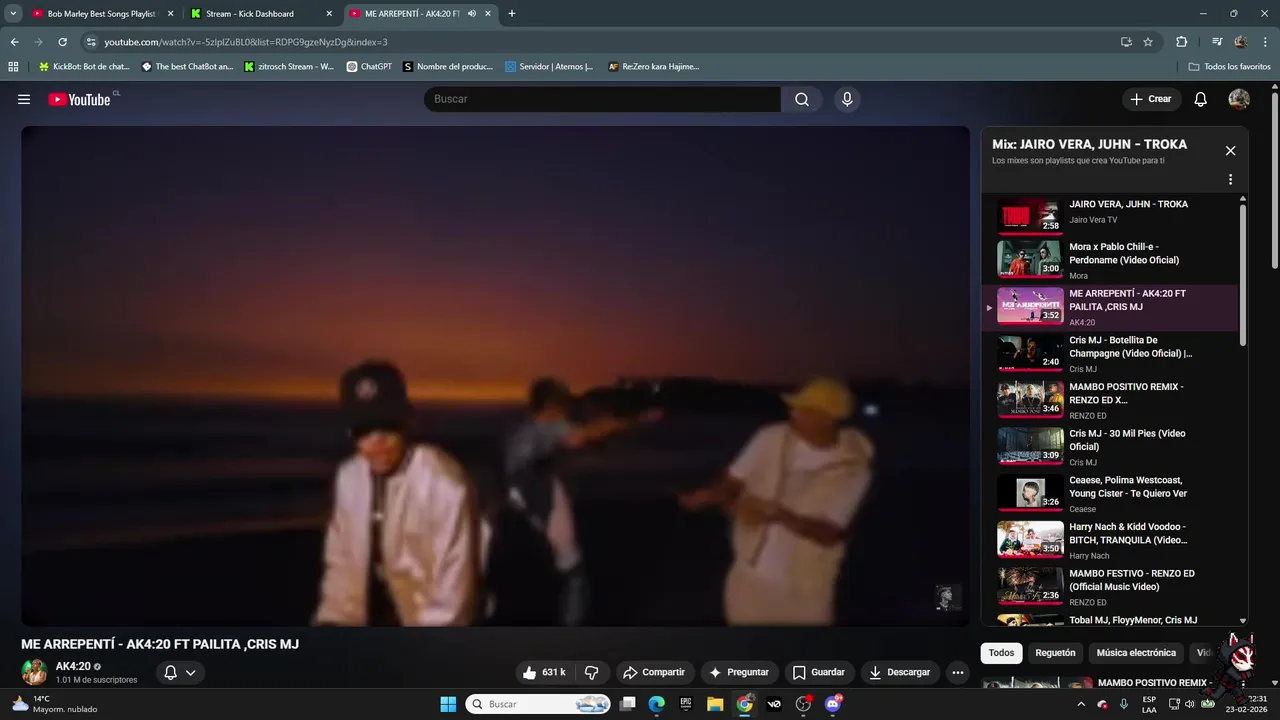The height and width of the screenshot is (720, 1280).
Task: Click the playlist panel scrollbar
Action: coord(1243,275)
